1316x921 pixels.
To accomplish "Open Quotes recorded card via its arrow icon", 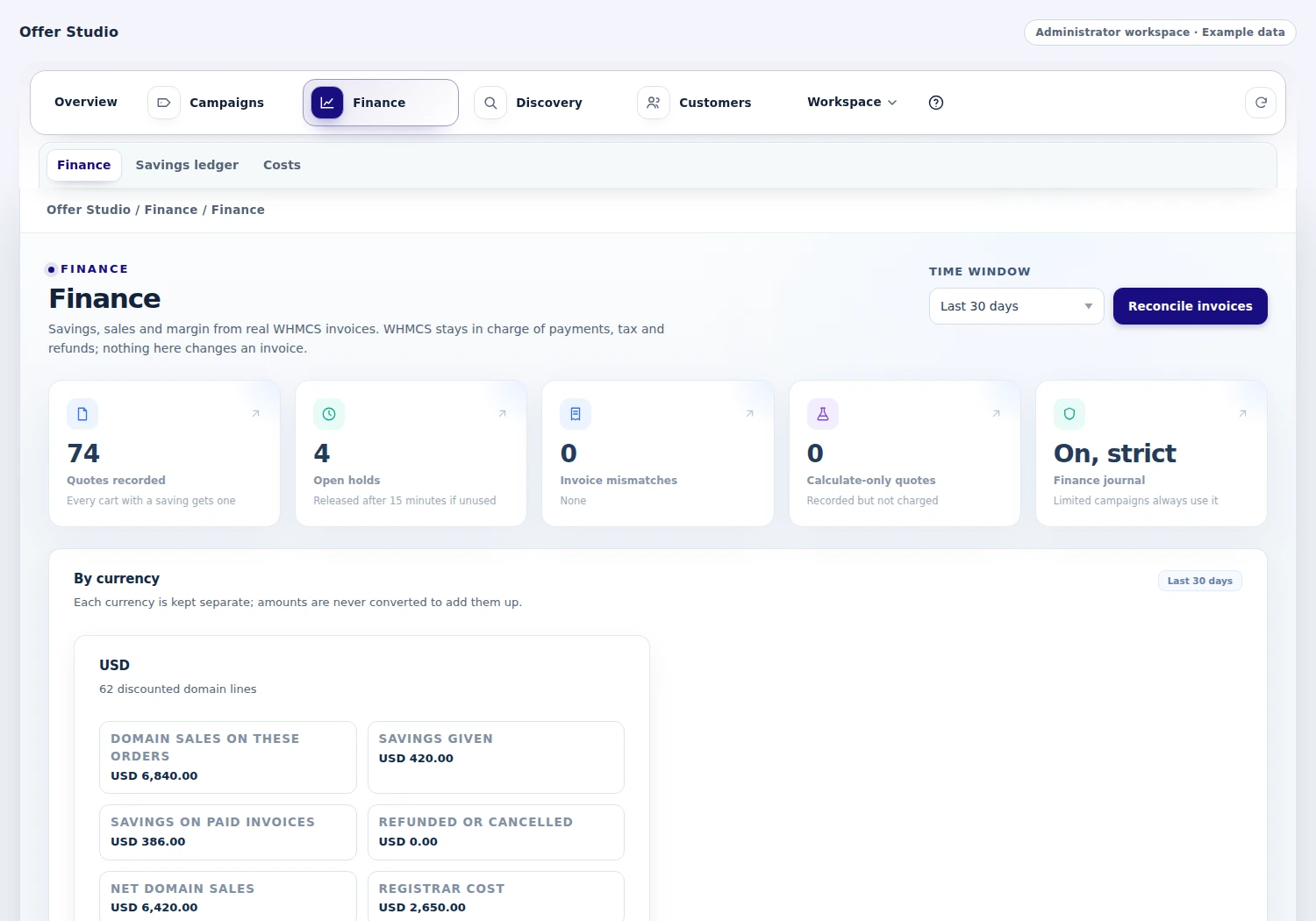I will point(256,414).
